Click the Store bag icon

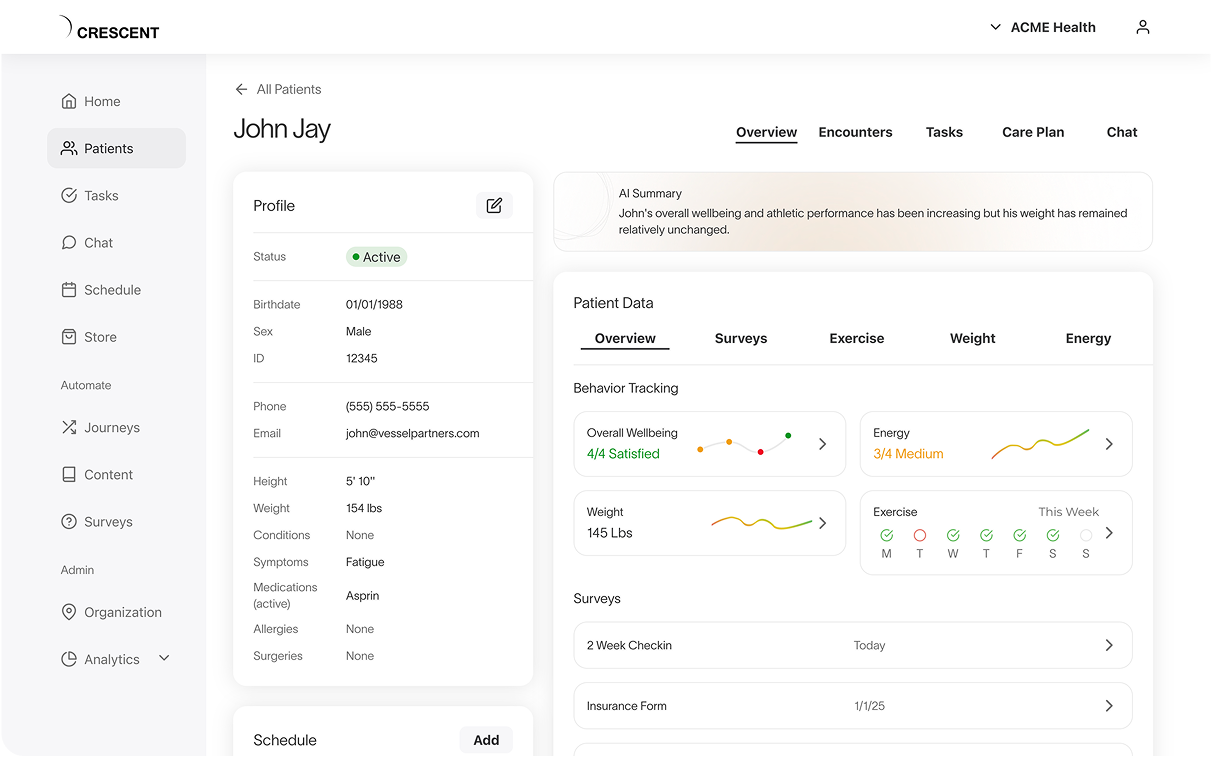pos(69,337)
